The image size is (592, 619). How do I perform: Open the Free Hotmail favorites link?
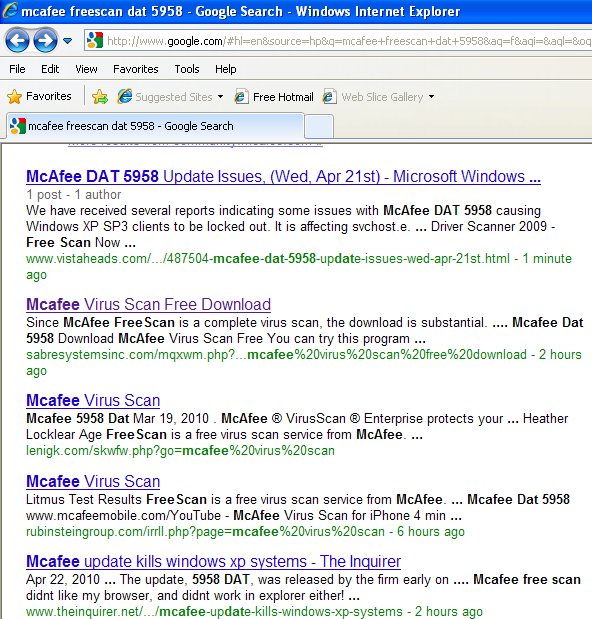point(283,97)
